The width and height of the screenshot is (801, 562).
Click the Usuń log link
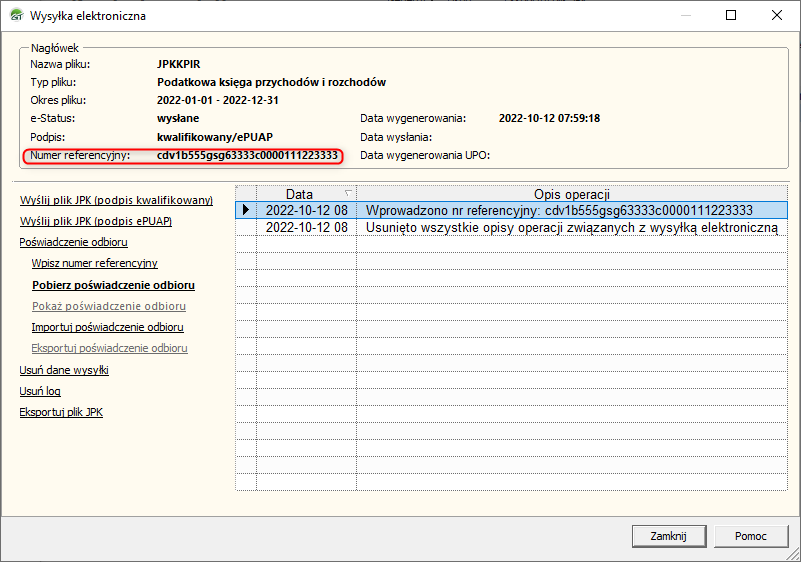pyautogui.click(x=40, y=391)
